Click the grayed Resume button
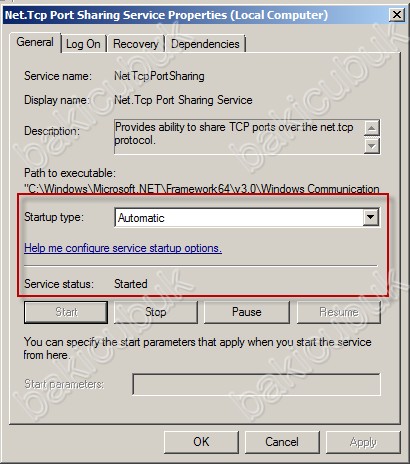Screen dimensions: 410x464 pos(339,312)
